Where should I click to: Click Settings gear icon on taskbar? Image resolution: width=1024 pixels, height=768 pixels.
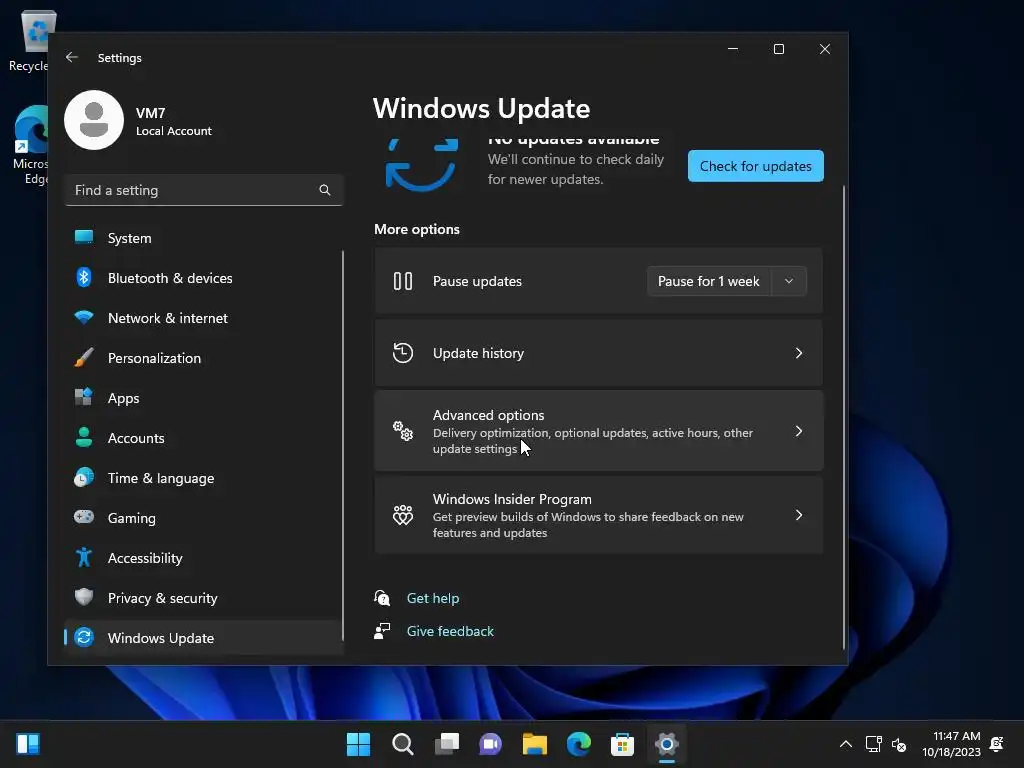[x=666, y=744]
